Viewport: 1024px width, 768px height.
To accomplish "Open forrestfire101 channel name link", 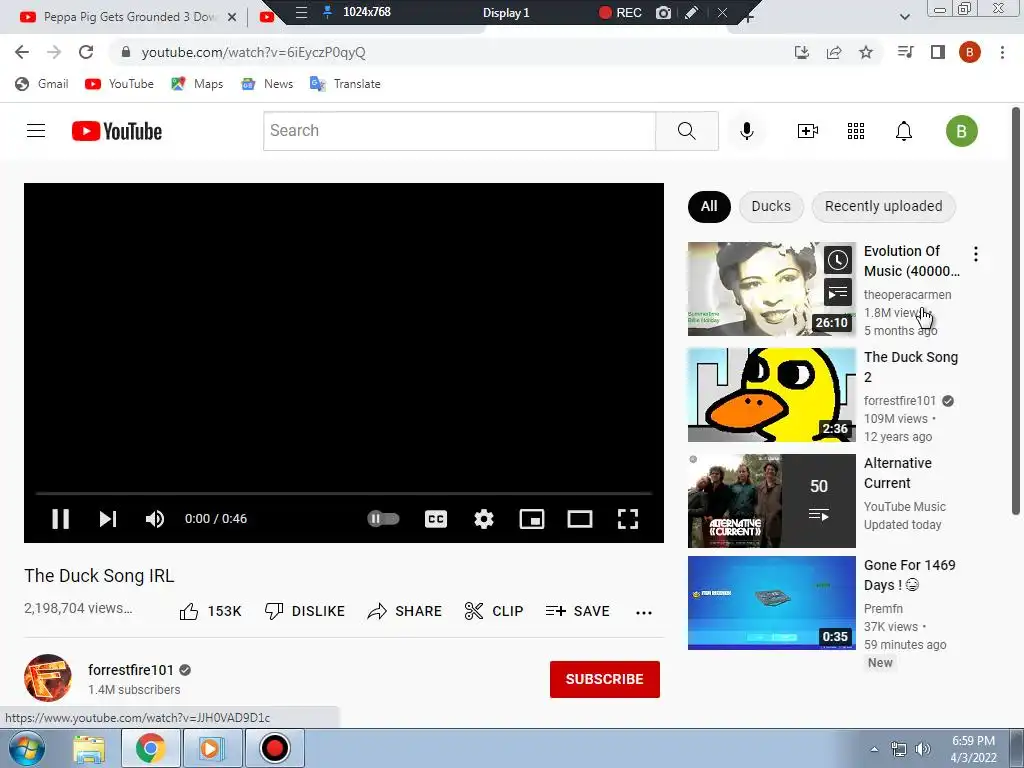I will point(131,670).
